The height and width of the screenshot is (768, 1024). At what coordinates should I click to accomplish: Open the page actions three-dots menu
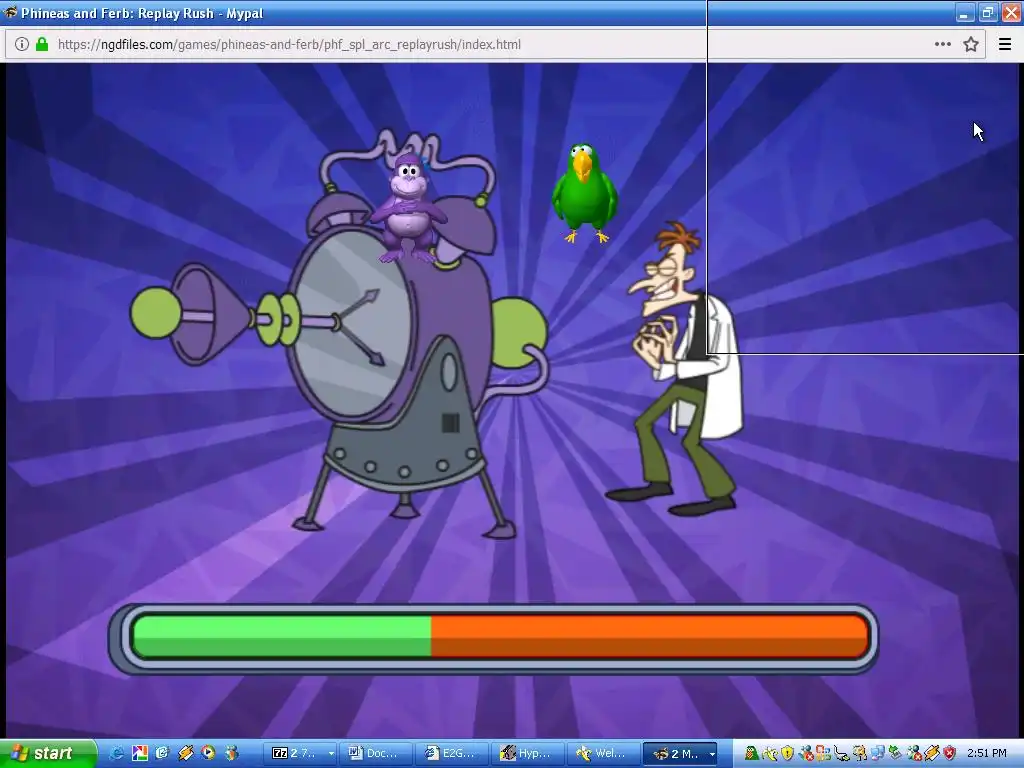click(942, 44)
